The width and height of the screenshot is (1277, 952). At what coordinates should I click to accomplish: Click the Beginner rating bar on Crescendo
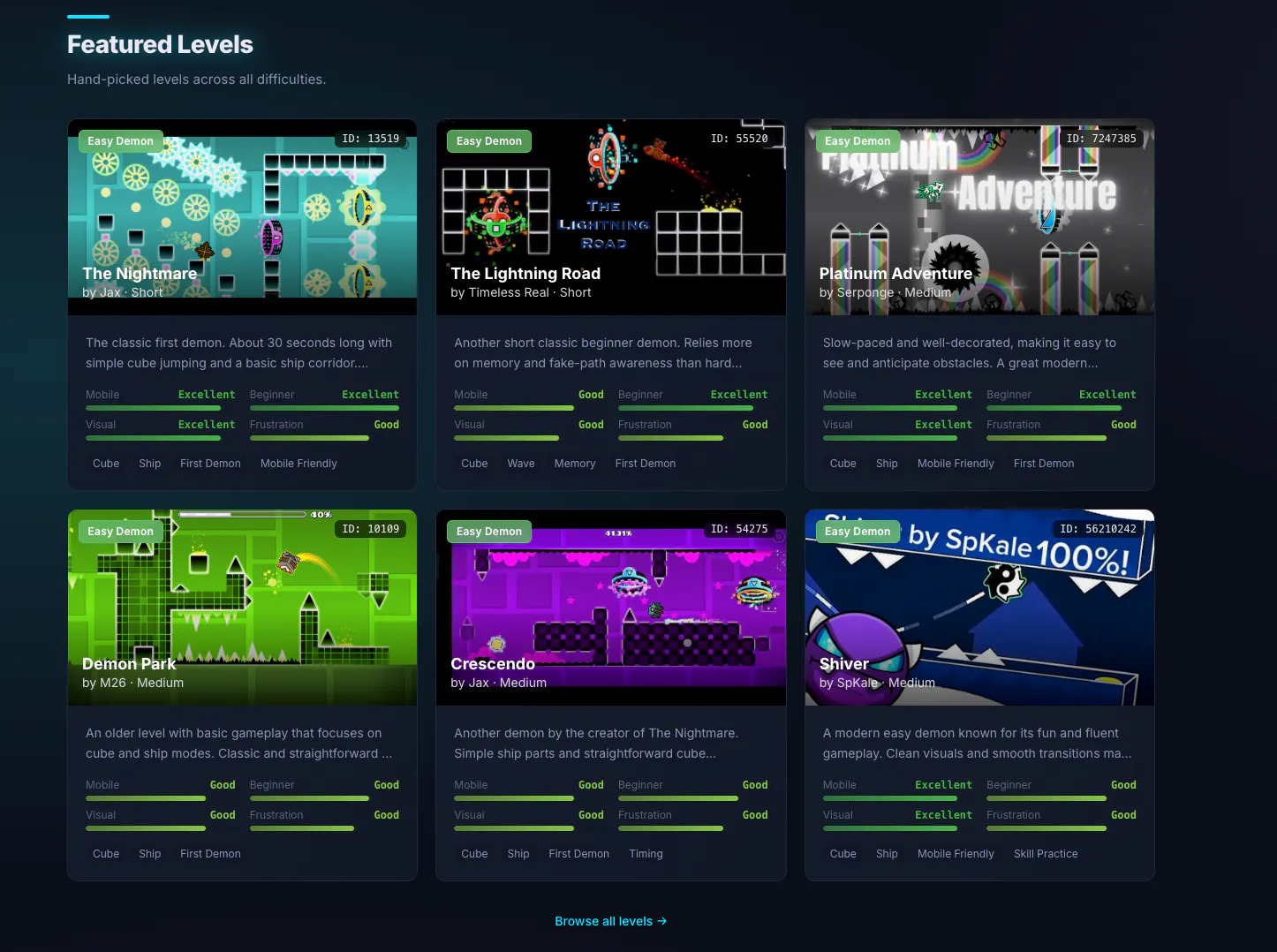tap(693, 798)
